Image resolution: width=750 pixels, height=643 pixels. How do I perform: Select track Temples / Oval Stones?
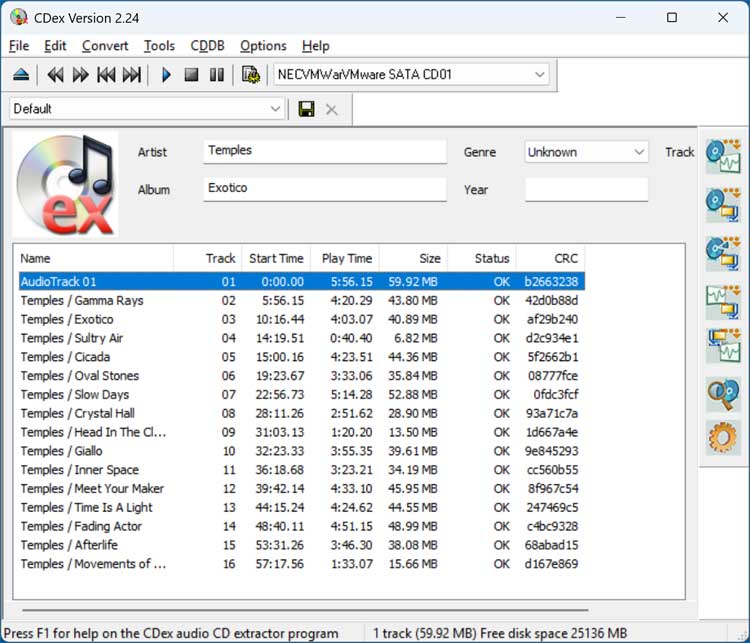coord(302,376)
